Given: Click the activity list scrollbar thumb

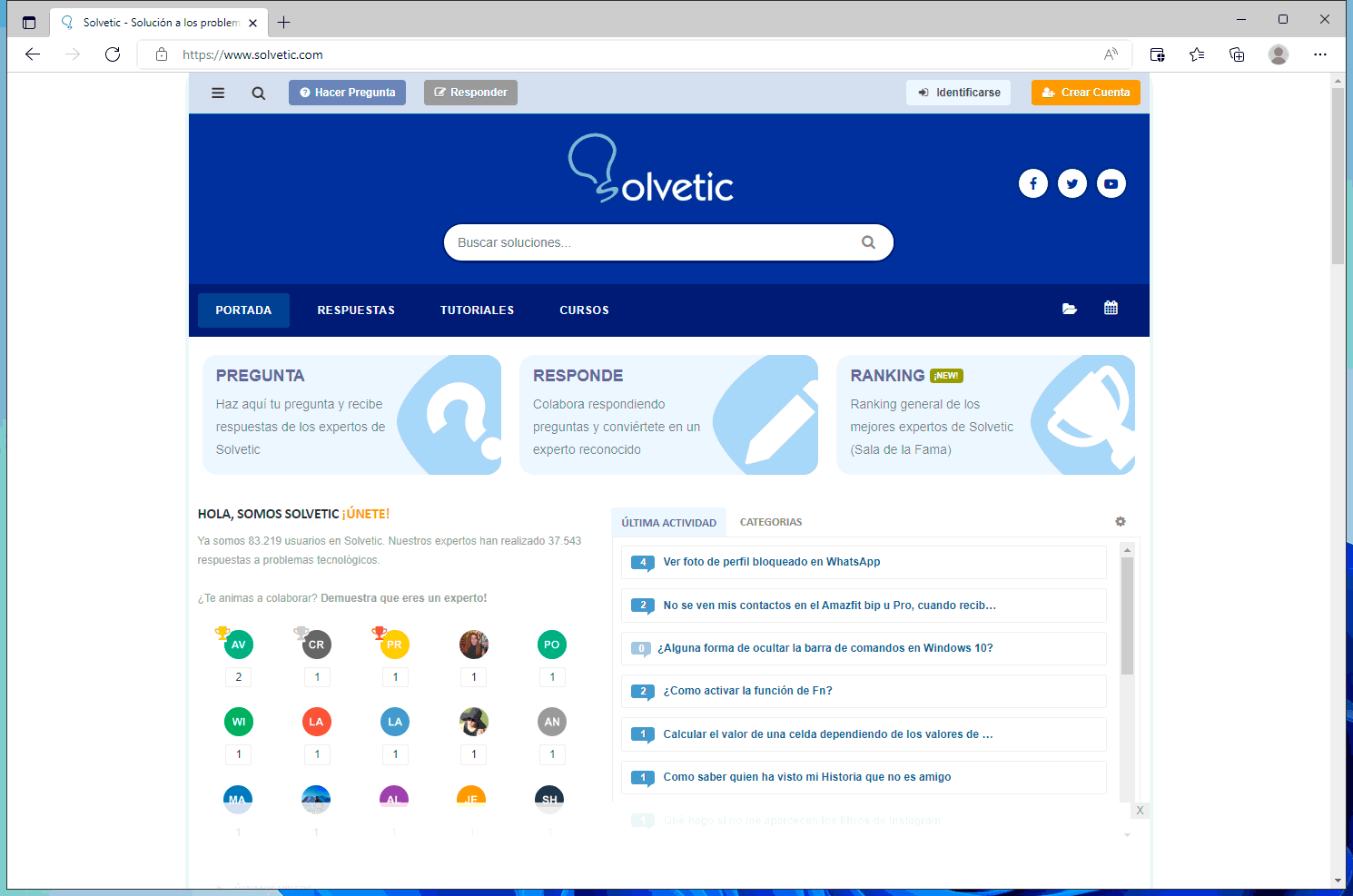Looking at the screenshot, I should click(1127, 615).
